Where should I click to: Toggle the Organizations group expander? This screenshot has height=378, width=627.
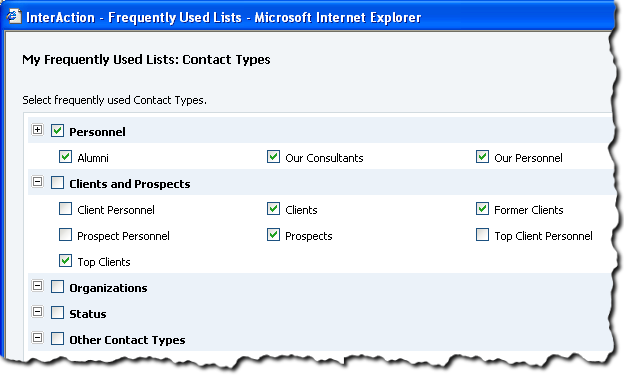coord(37,286)
